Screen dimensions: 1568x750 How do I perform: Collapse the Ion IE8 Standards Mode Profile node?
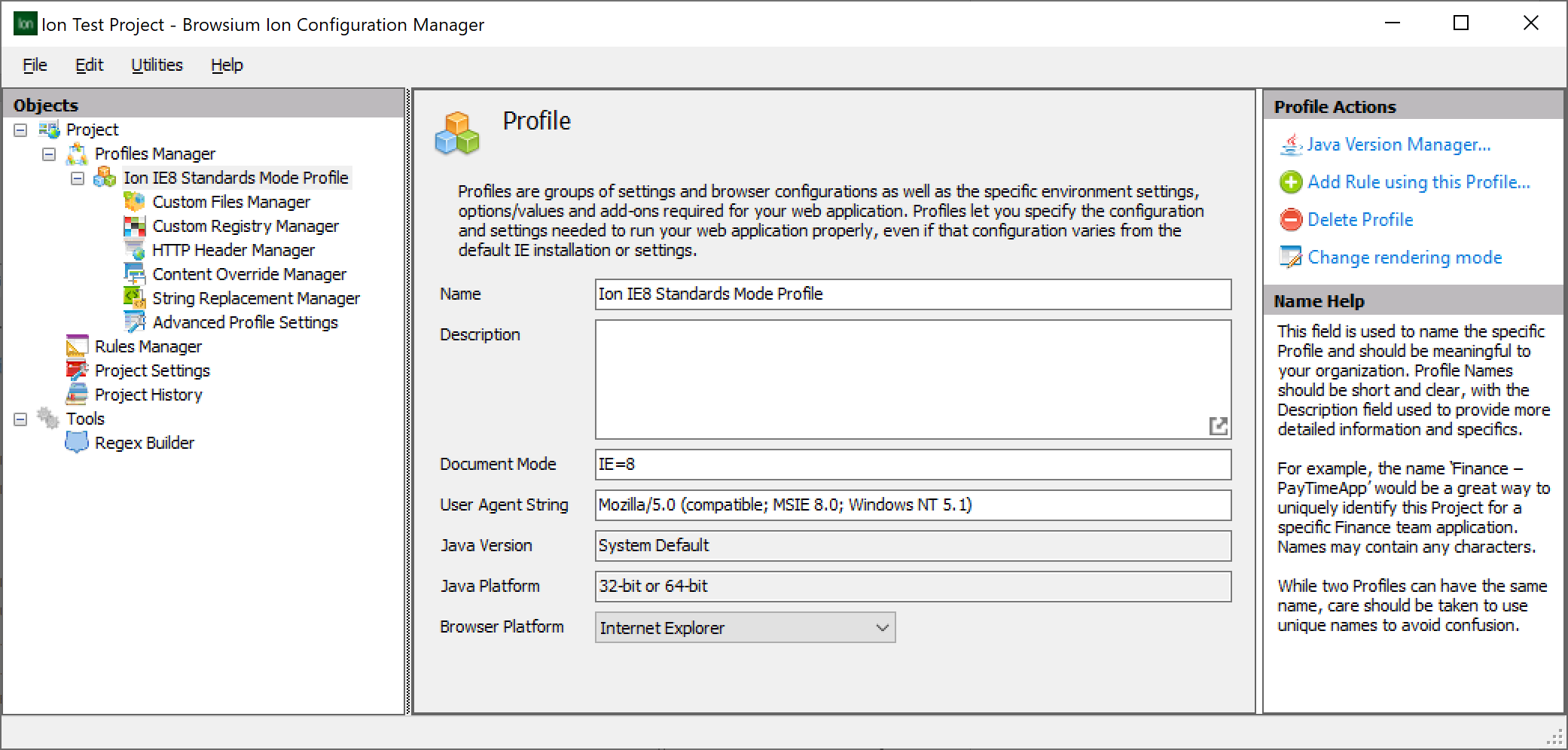pyautogui.click(x=76, y=177)
